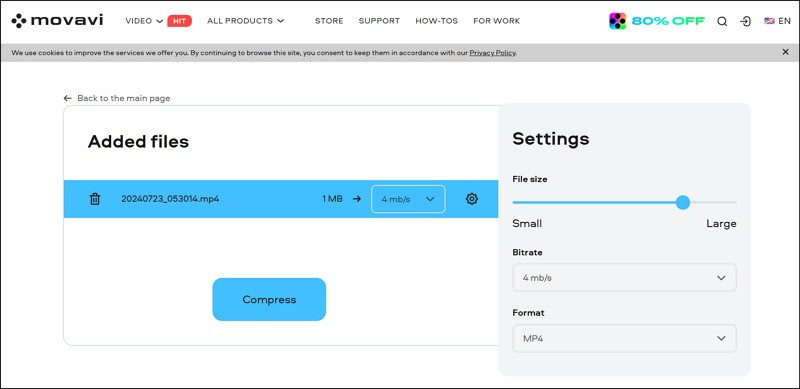The image size is (800, 389).
Task: Click the 80% OFF promo icon
Action: (617, 21)
